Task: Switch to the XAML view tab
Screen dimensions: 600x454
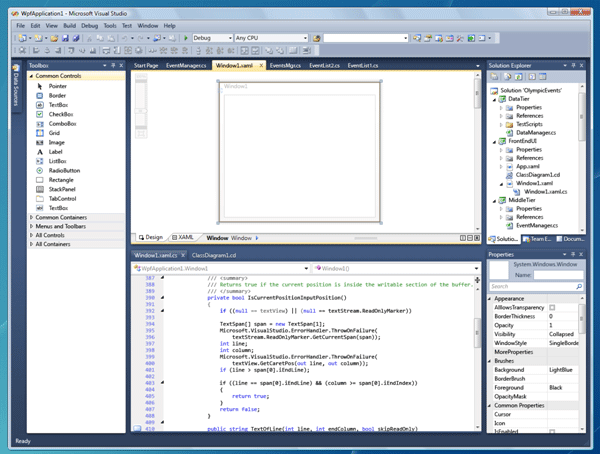Action: 185,238
